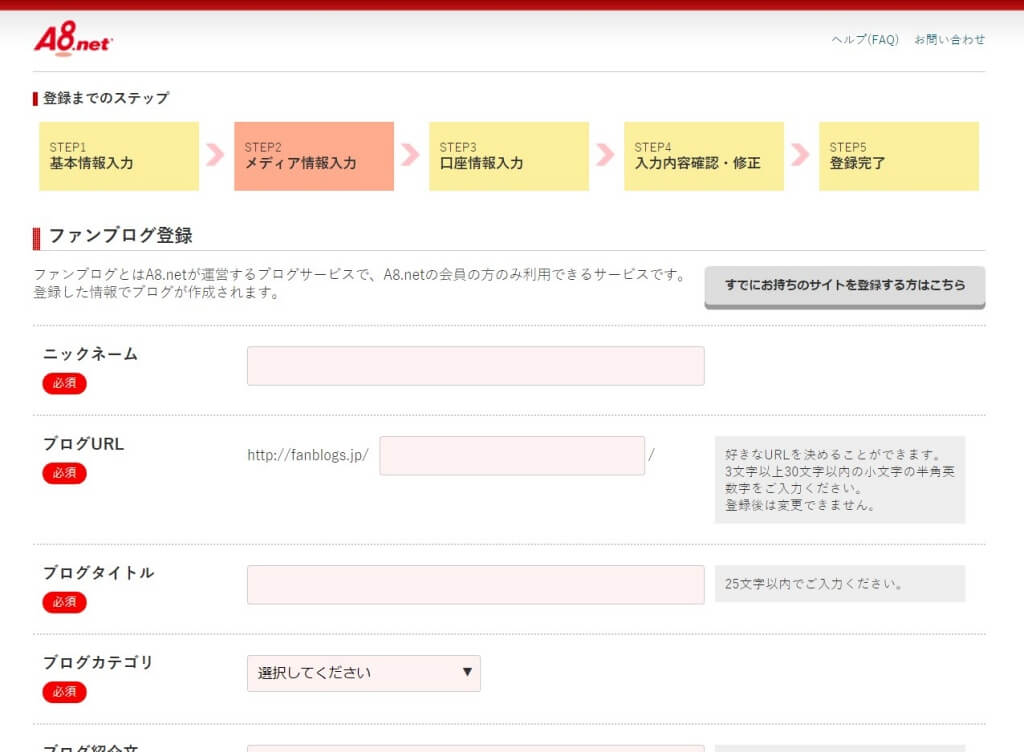Click the red arrow between STEP1 and STEP2
The width and height of the screenshot is (1024, 752).
(216, 156)
